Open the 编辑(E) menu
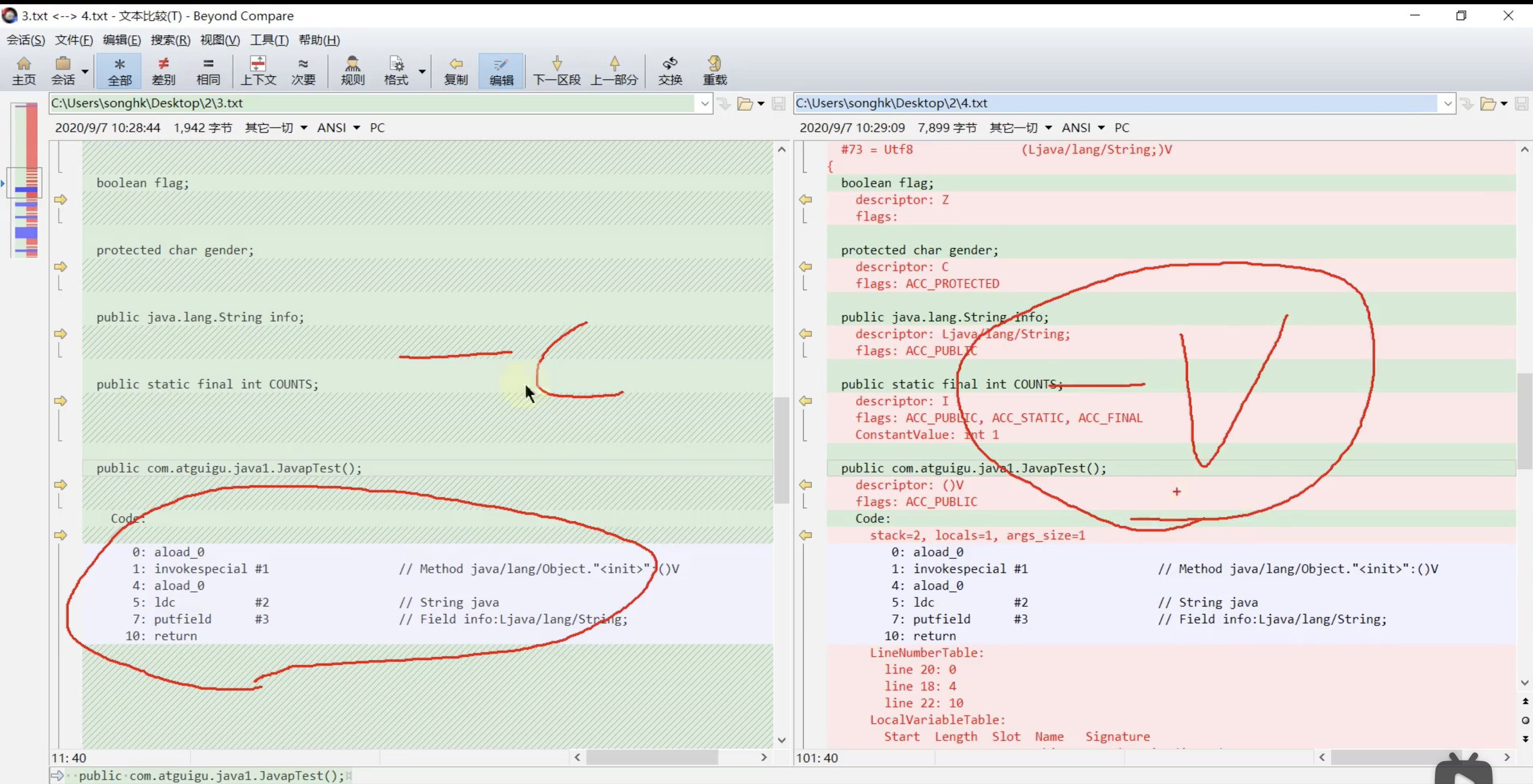Image resolution: width=1533 pixels, height=784 pixels. [x=122, y=40]
